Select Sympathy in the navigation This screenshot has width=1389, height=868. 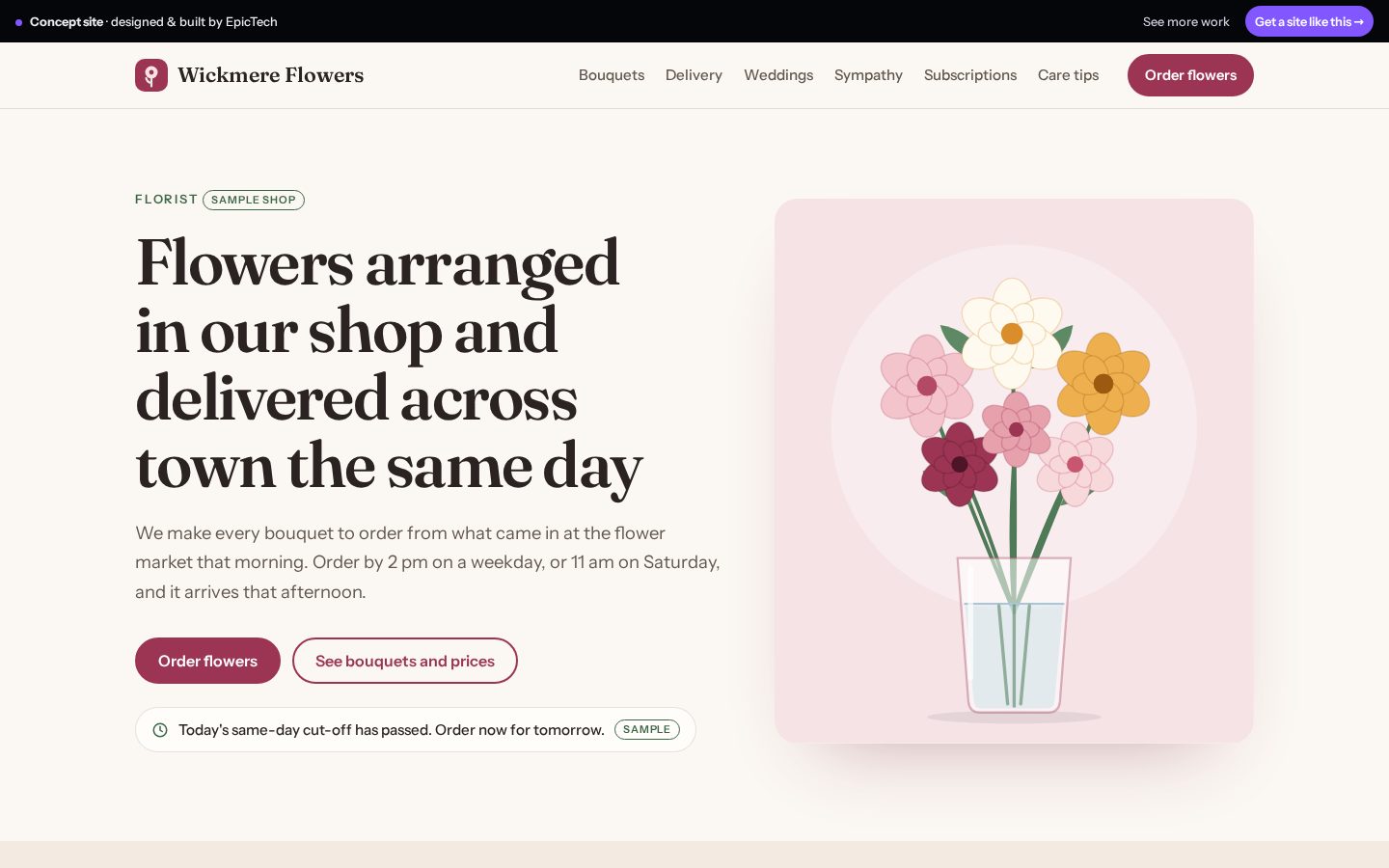(x=868, y=75)
